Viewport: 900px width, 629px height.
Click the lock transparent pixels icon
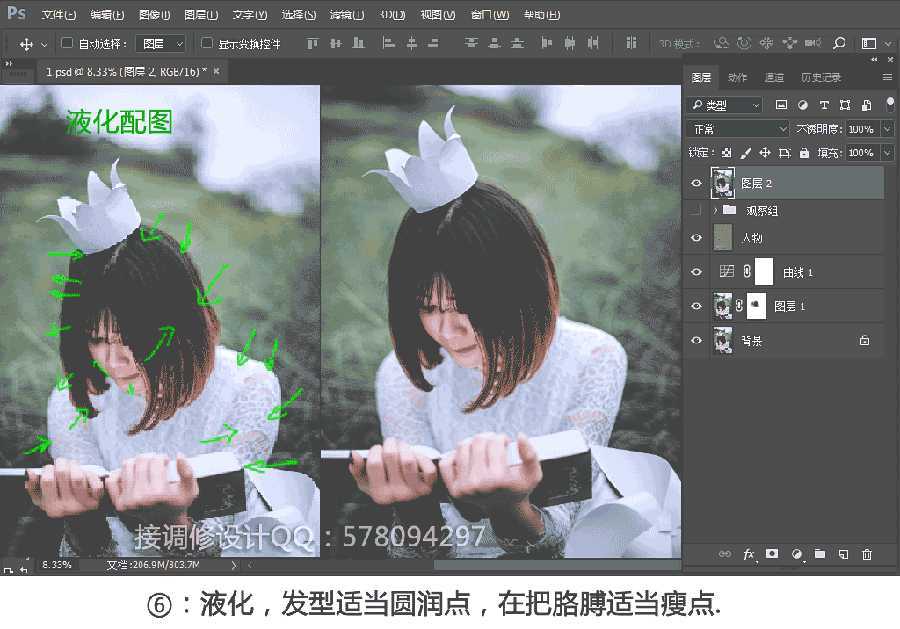click(725, 151)
